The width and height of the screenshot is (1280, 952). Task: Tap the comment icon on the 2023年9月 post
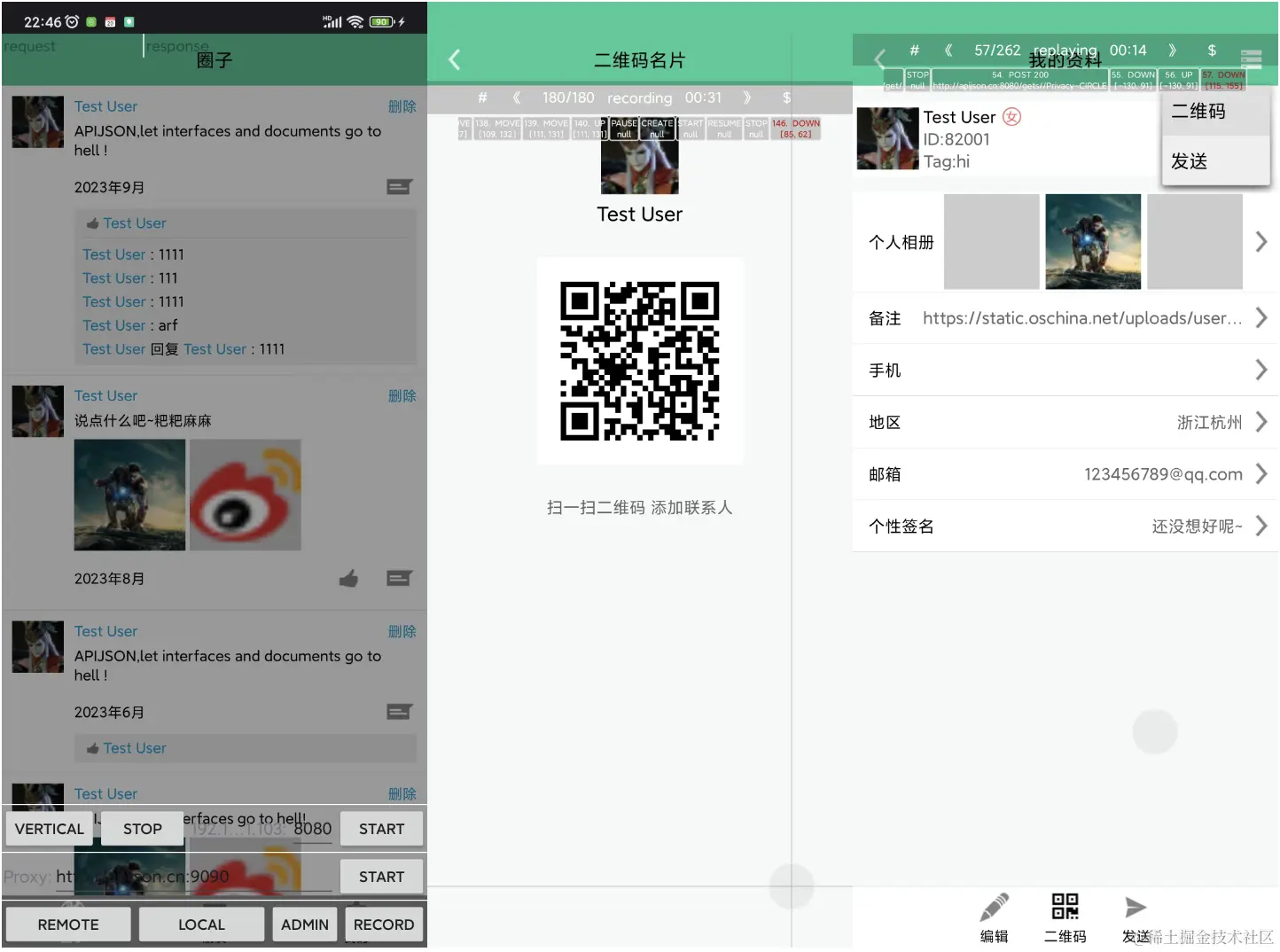click(400, 187)
